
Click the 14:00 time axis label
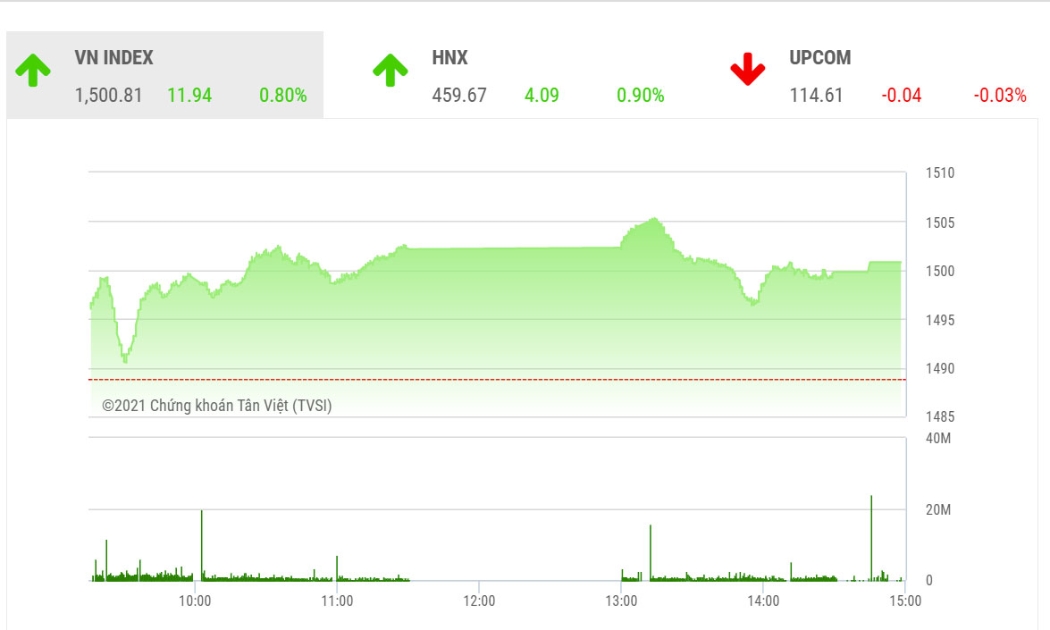[x=763, y=601]
